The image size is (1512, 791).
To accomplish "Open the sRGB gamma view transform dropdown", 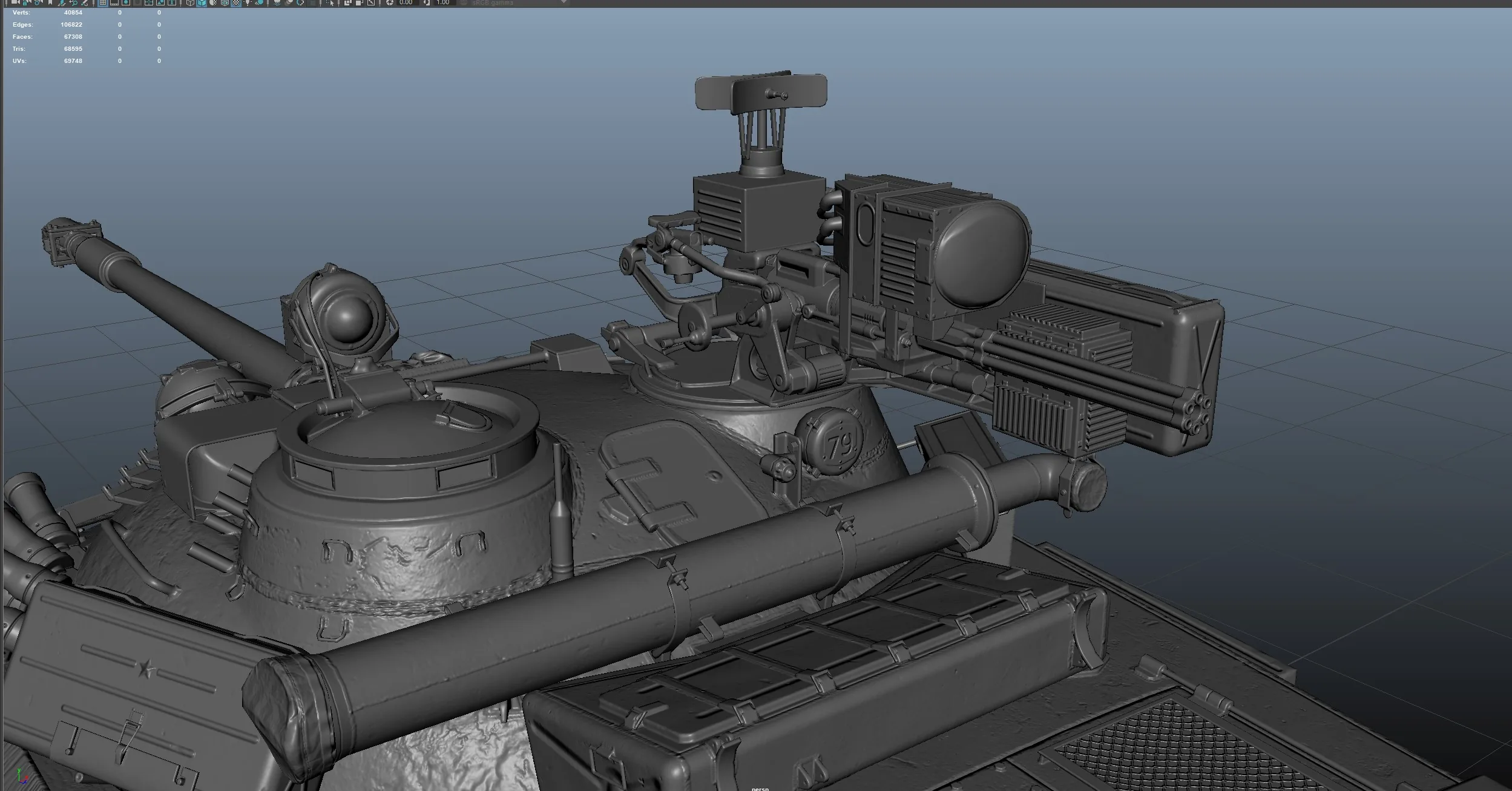I will click(519, 2).
